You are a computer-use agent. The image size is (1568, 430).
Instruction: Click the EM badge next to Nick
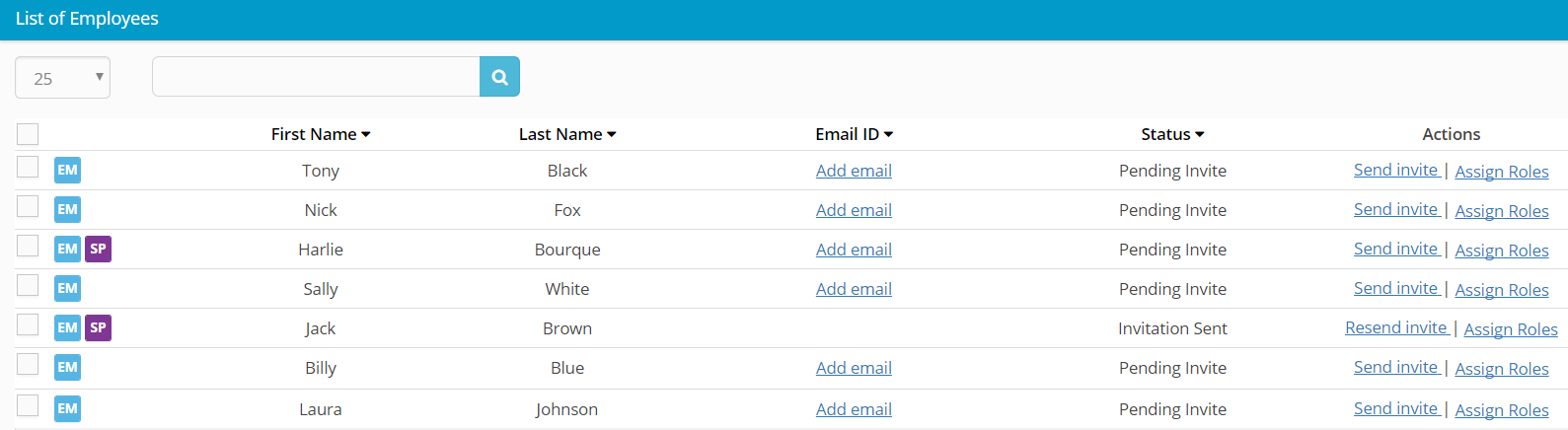pyautogui.click(x=67, y=210)
